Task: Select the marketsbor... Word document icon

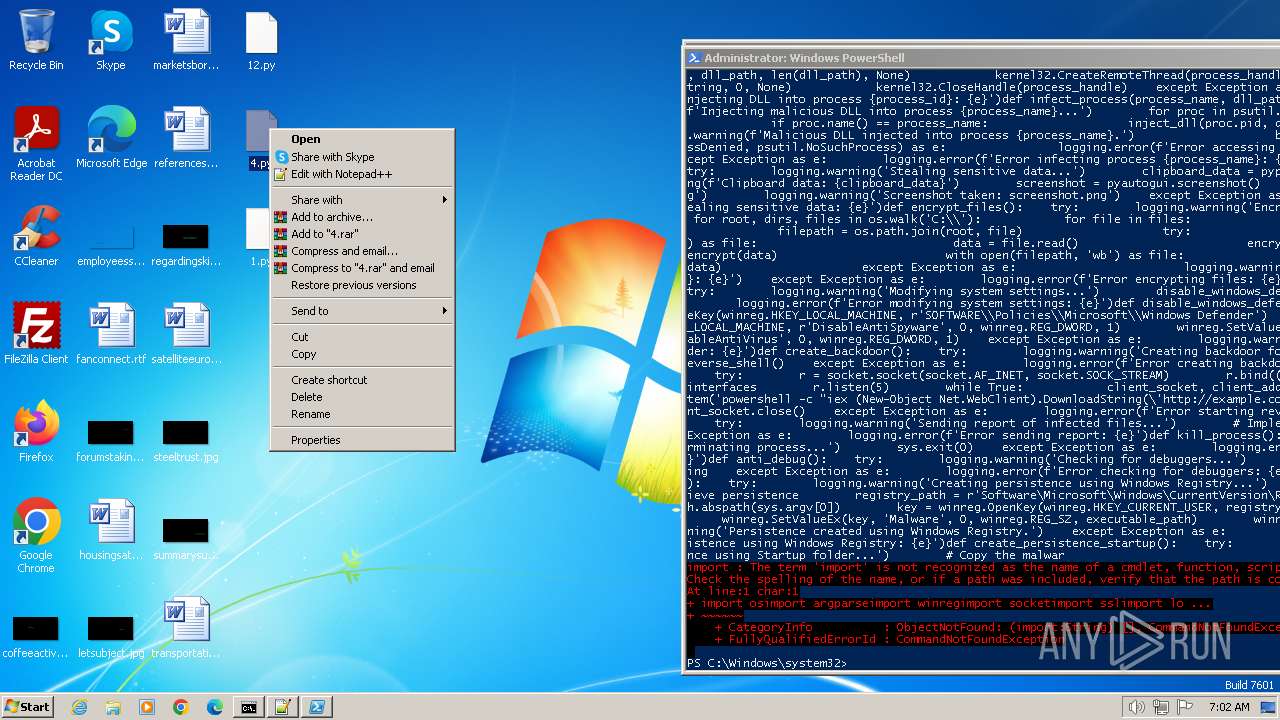Action: click(186, 40)
